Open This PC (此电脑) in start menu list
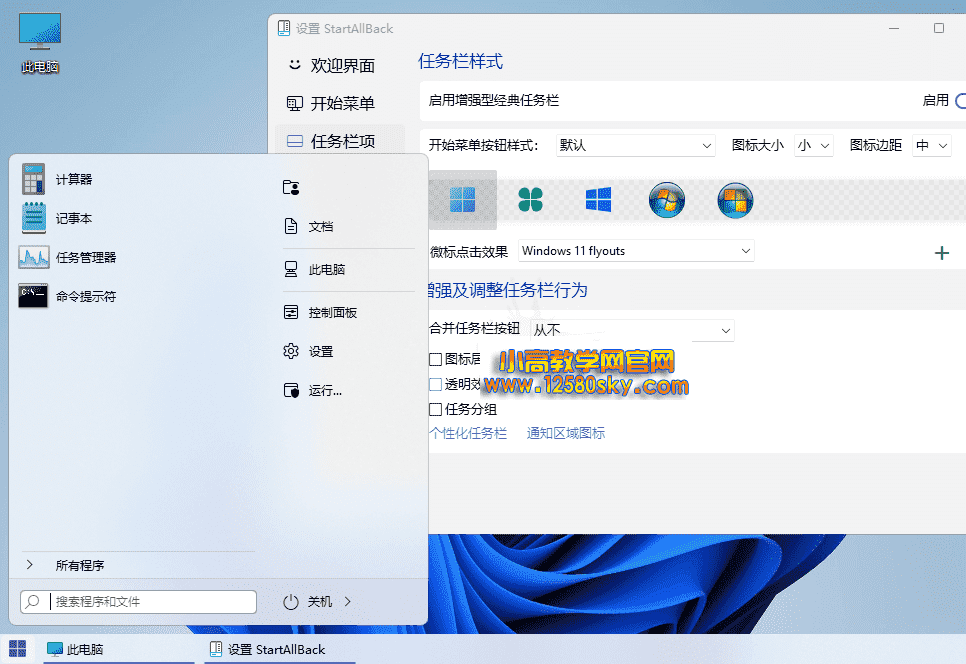This screenshot has height=664, width=966. tap(314, 269)
